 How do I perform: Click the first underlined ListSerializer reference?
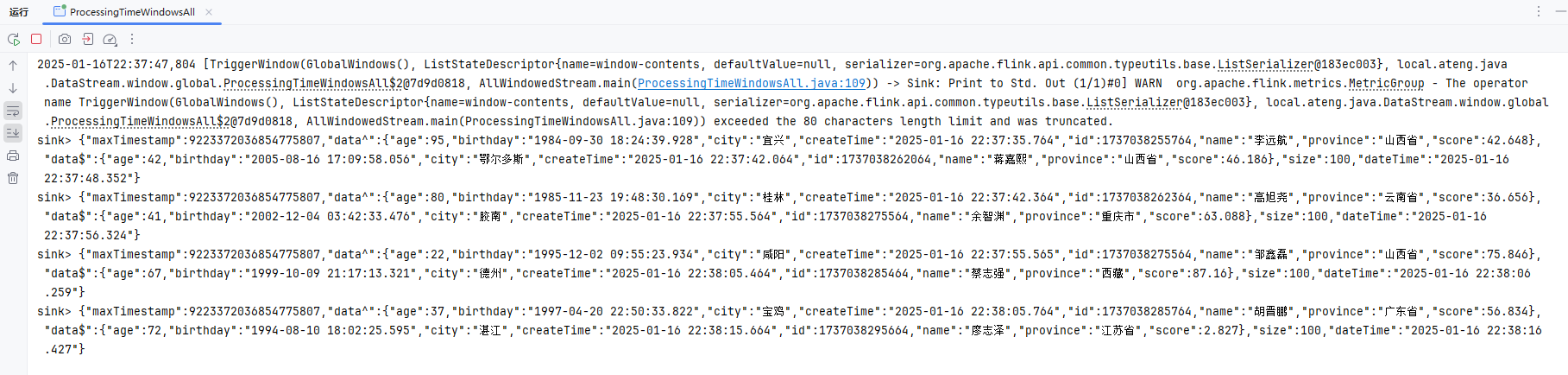1265,65
